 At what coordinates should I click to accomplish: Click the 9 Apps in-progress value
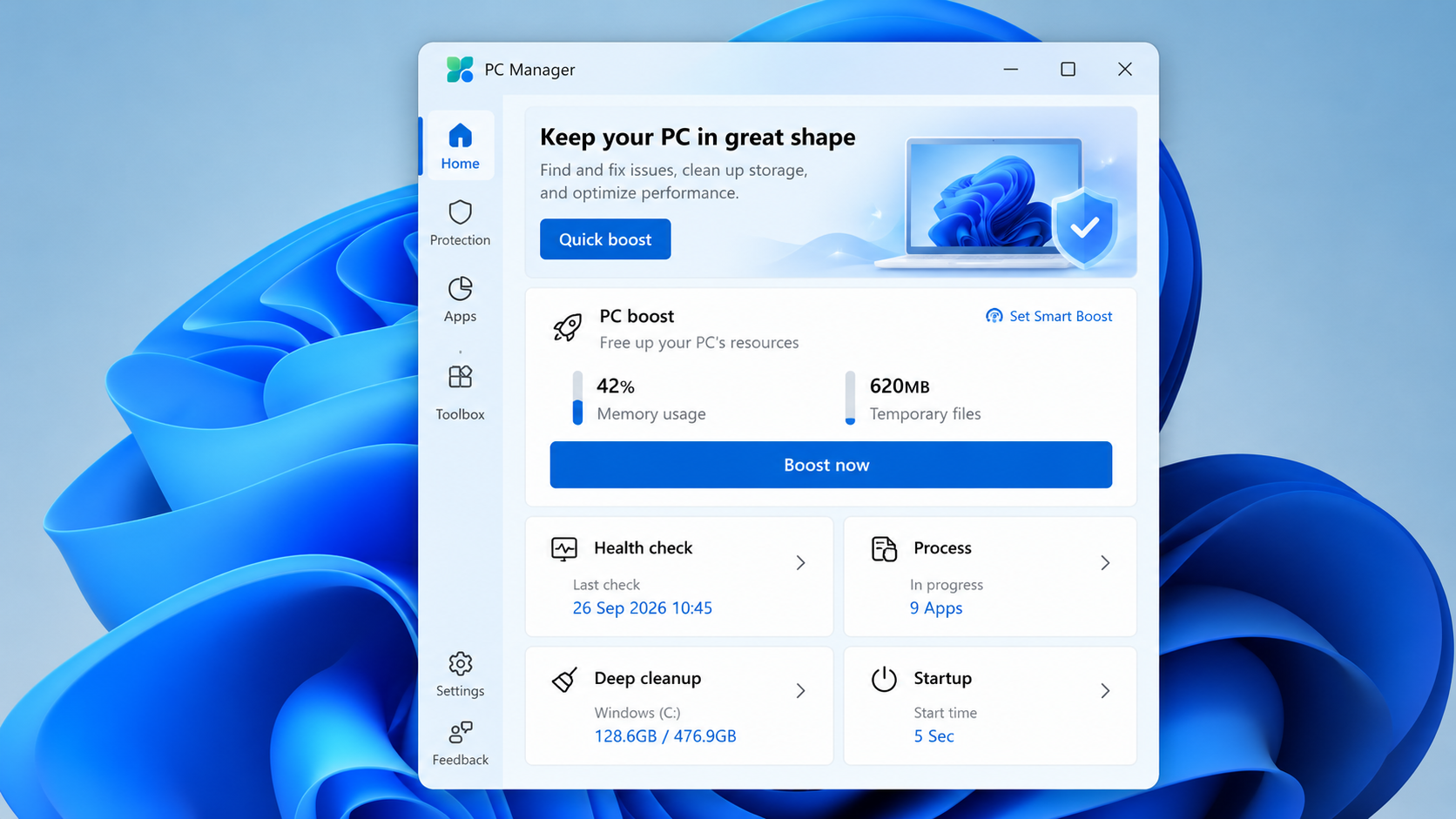point(936,608)
